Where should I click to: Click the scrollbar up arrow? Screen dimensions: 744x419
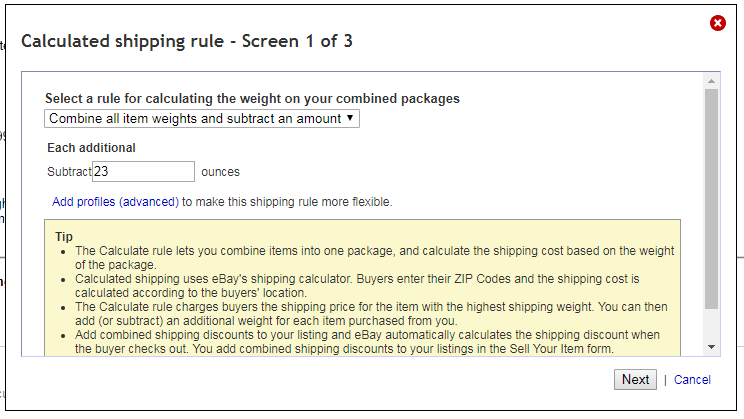pyautogui.click(x=711, y=81)
